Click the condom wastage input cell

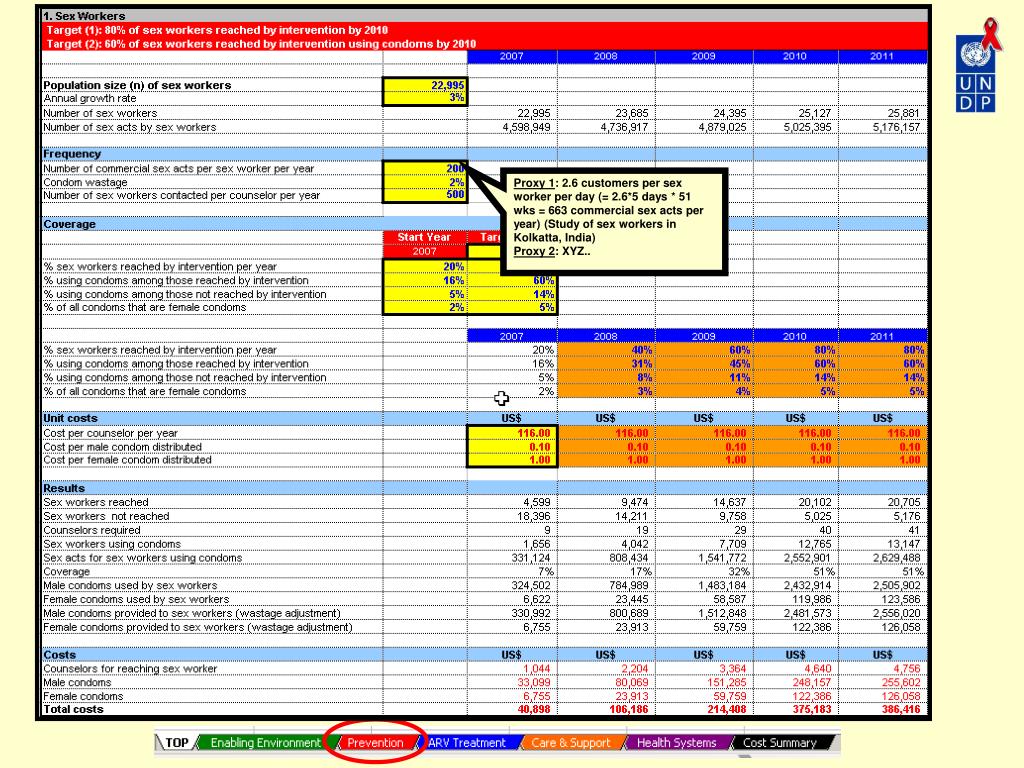(424, 182)
